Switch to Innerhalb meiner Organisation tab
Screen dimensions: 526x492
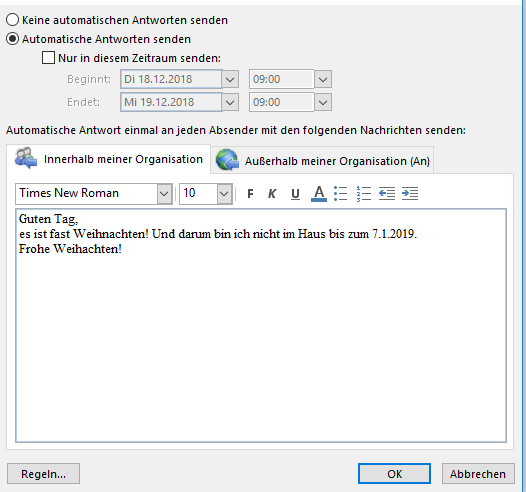point(109,159)
